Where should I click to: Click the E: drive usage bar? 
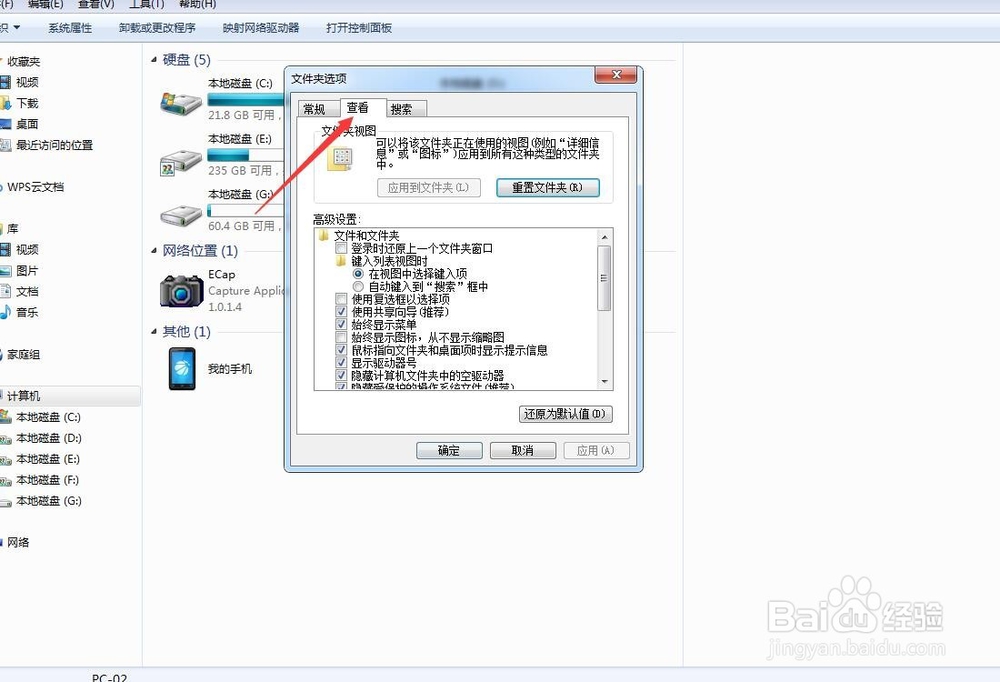pyautogui.click(x=246, y=155)
